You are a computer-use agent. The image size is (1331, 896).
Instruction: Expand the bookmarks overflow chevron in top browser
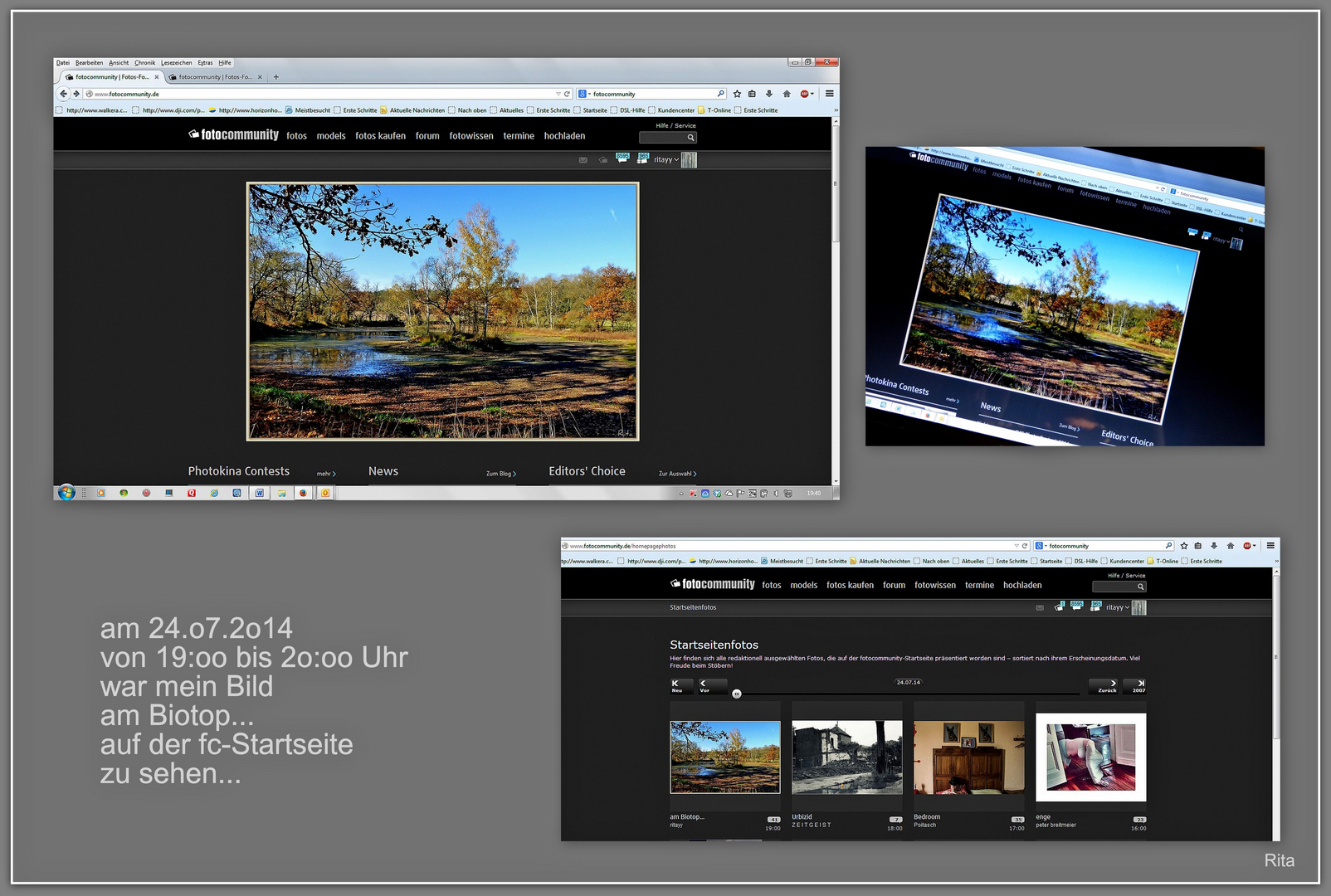tap(836, 110)
